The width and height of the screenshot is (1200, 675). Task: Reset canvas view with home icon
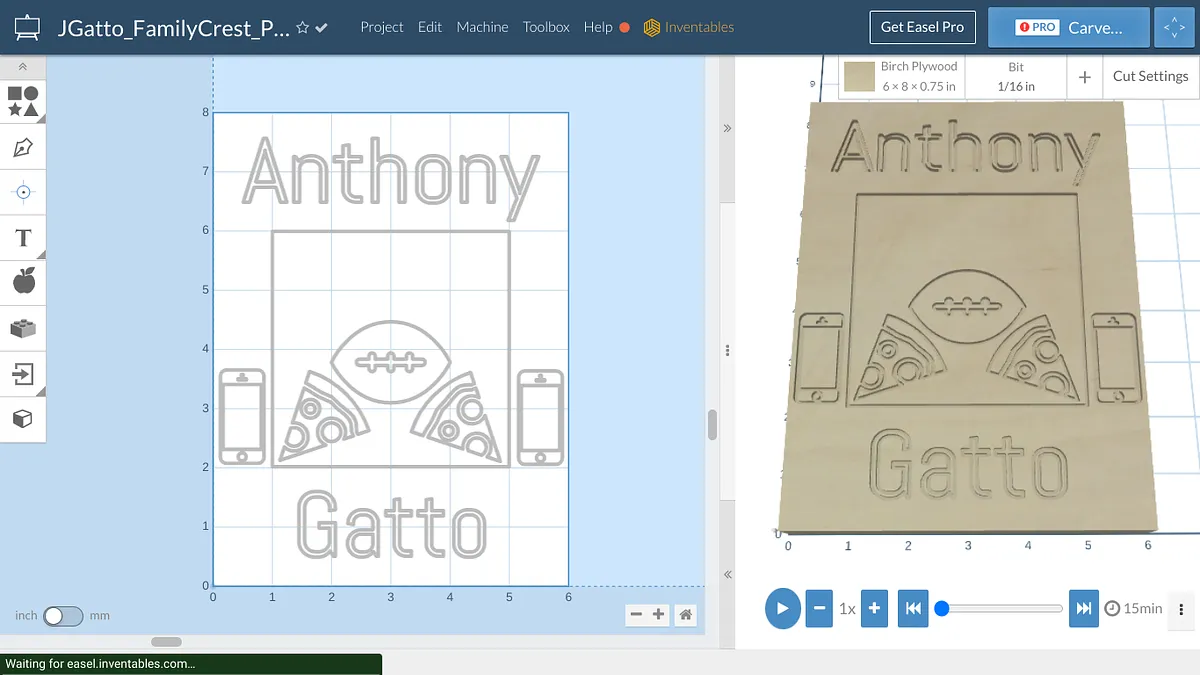685,615
